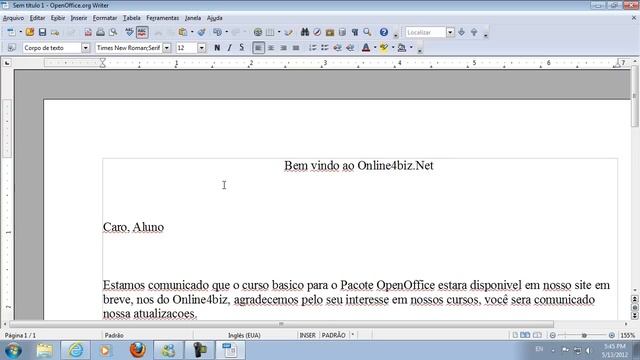Move the zoom slider handle
Screen dimensions: 640x360
point(584,335)
